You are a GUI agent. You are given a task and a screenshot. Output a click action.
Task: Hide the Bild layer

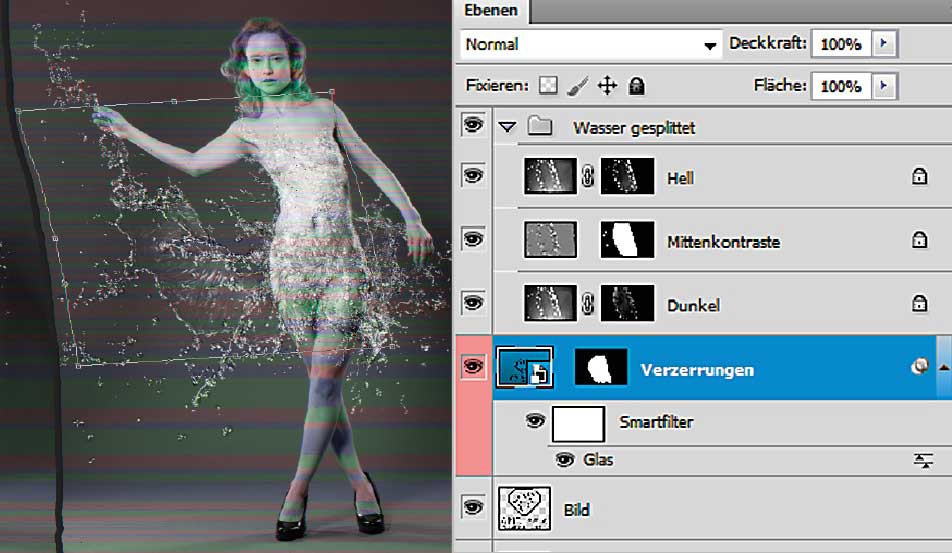tap(473, 508)
